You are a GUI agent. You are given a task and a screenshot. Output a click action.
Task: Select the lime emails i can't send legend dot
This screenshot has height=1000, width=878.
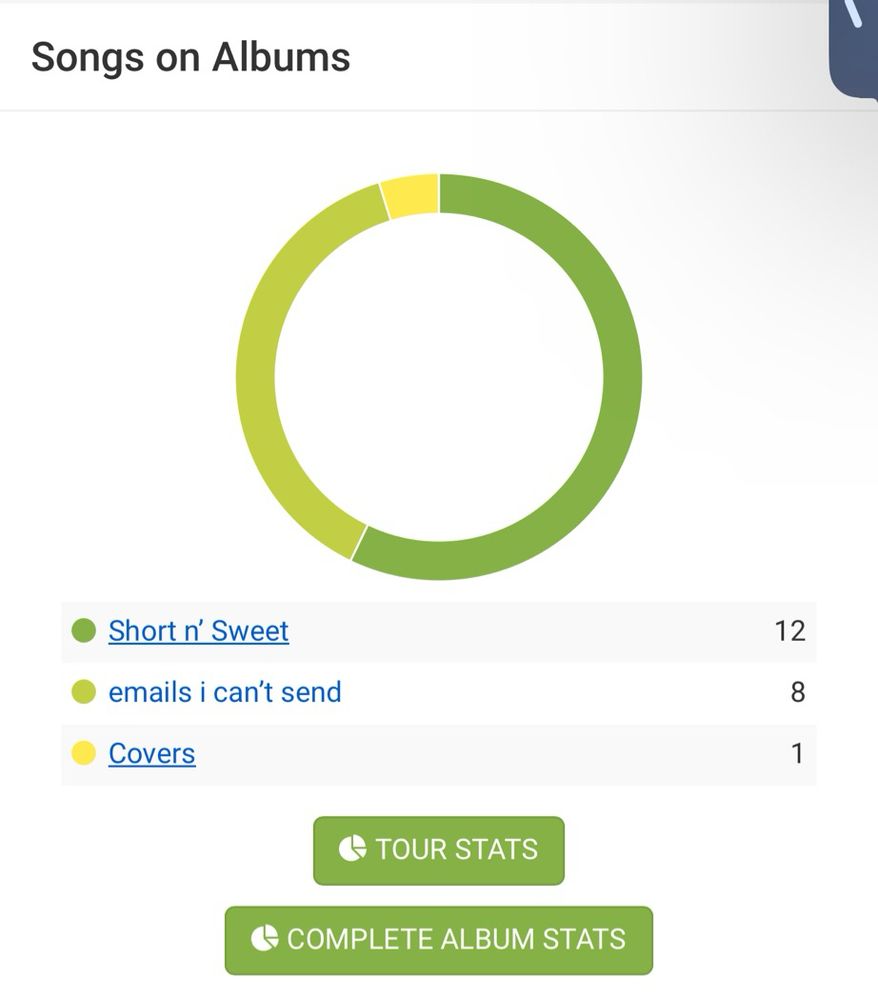(84, 692)
